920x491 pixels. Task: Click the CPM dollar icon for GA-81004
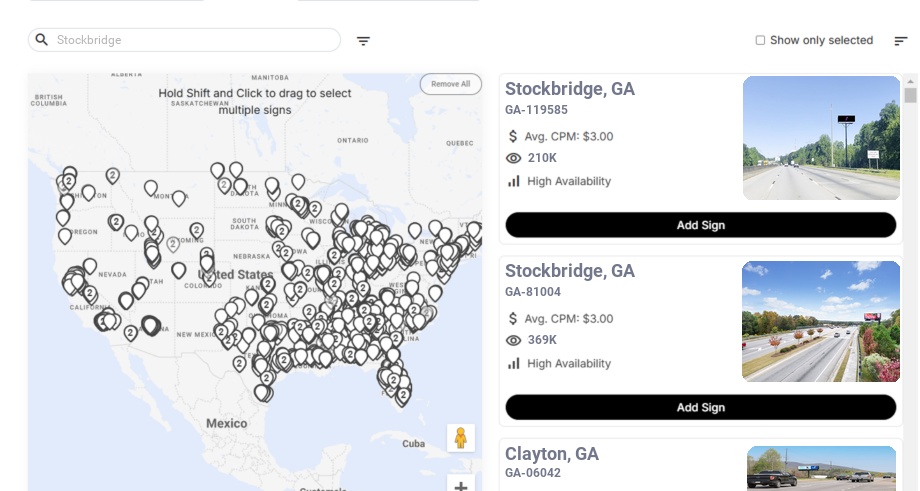click(x=514, y=319)
